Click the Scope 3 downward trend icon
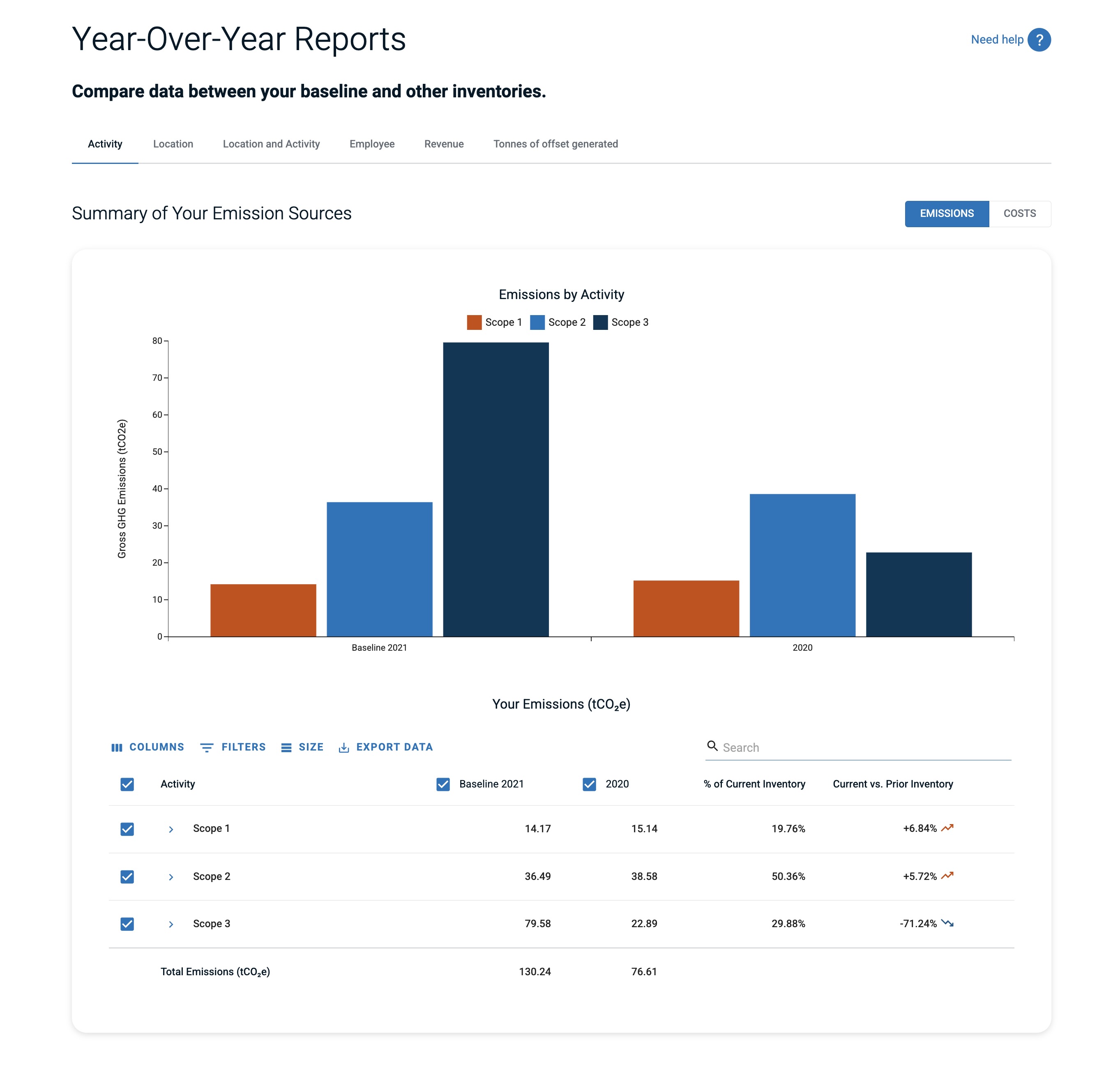1120x1080 pixels. tap(947, 923)
